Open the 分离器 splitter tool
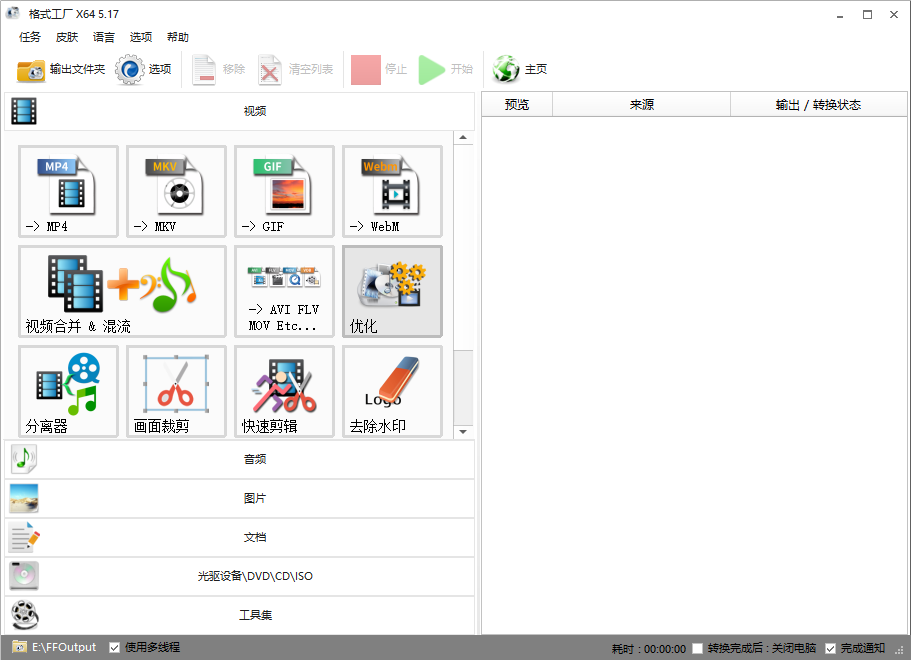 68,391
